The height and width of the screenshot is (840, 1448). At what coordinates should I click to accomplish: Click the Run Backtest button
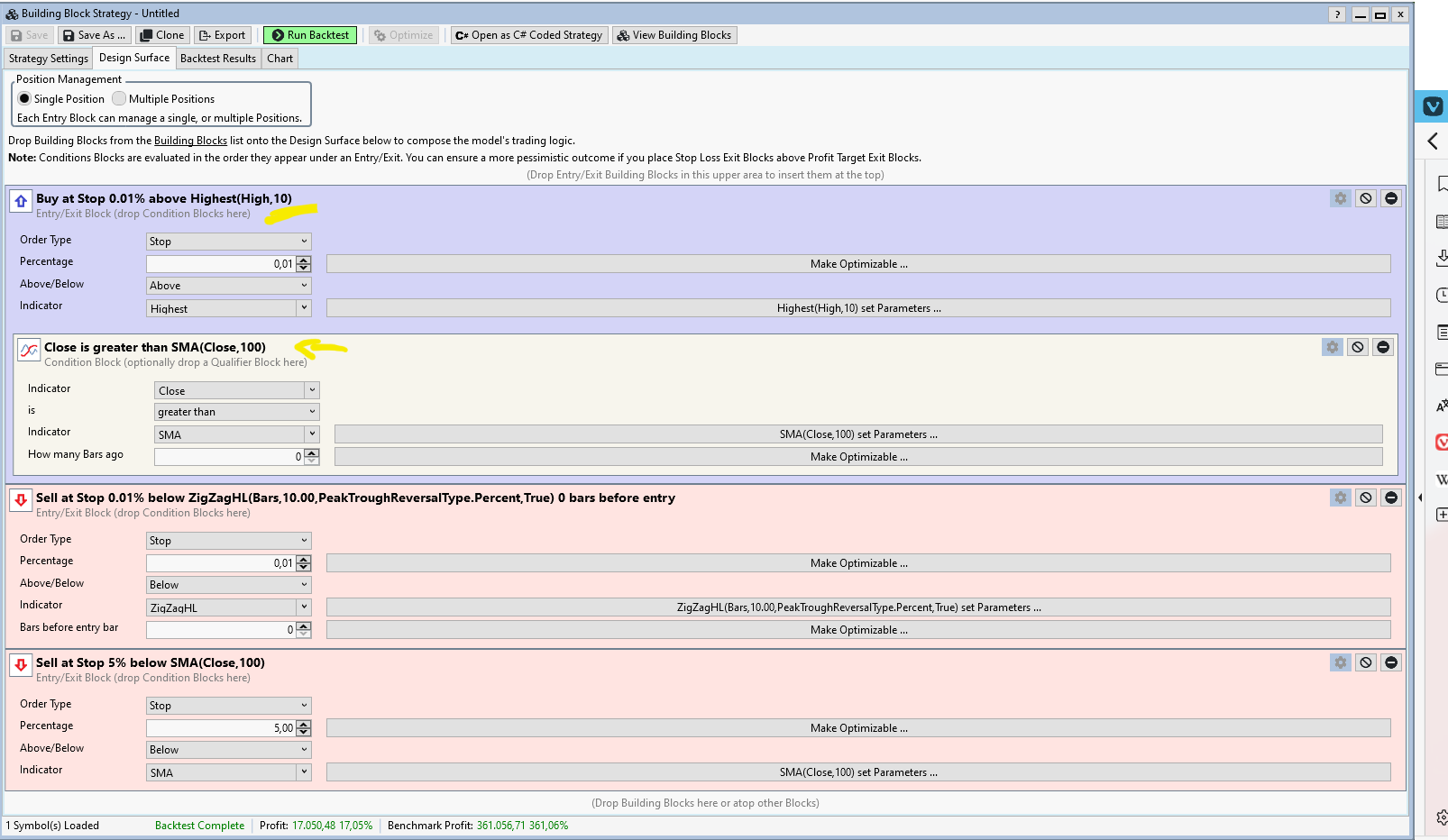tap(310, 35)
